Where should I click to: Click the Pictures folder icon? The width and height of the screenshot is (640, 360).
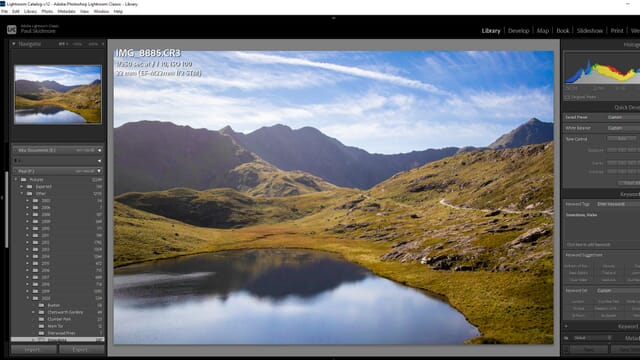24,180
